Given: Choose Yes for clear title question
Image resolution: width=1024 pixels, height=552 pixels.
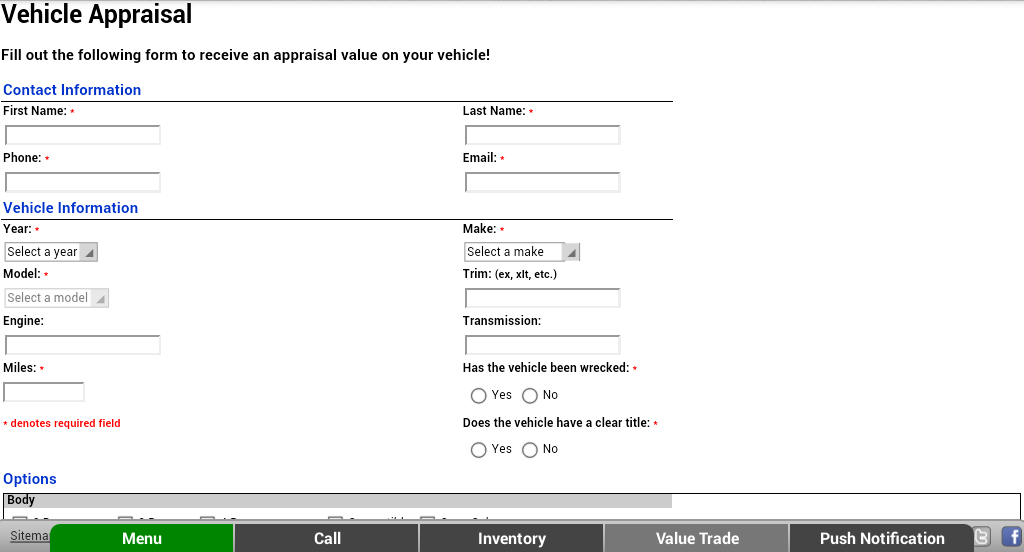Looking at the screenshot, I should (479, 449).
